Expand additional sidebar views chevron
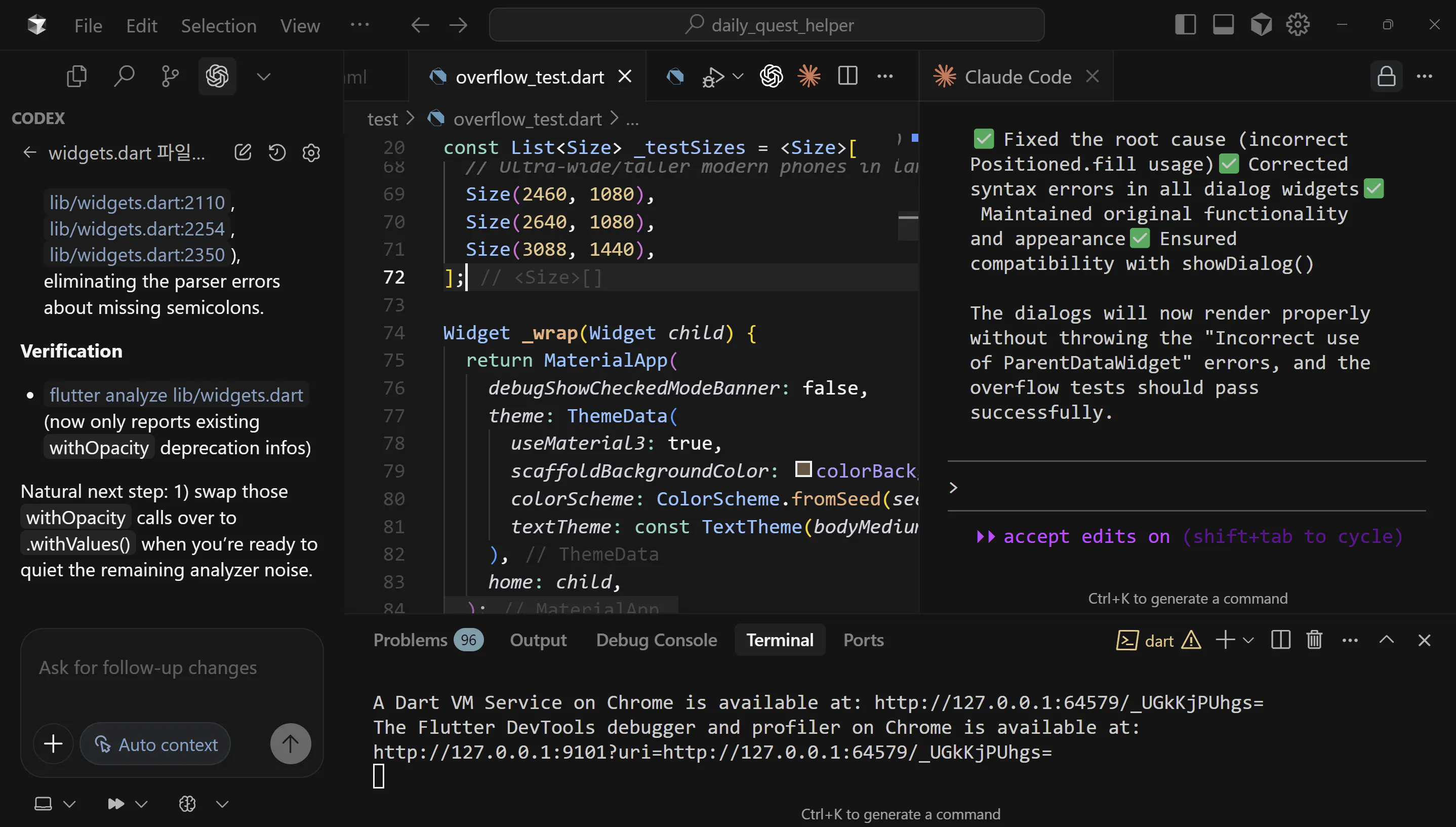Screen dimensions: 1456x827 tap(263, 76)
